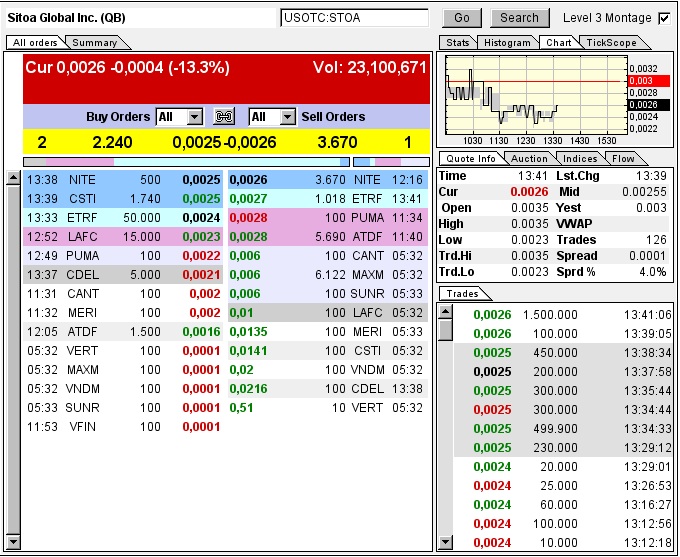Click the trade at 13:34:44
This screenshot has height=557, width=680.
point(563,410)
